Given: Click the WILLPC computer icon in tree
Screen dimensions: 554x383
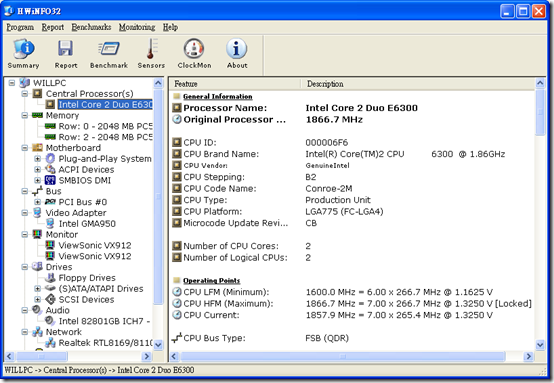Looking at the screenshot, I should [24, 83].
